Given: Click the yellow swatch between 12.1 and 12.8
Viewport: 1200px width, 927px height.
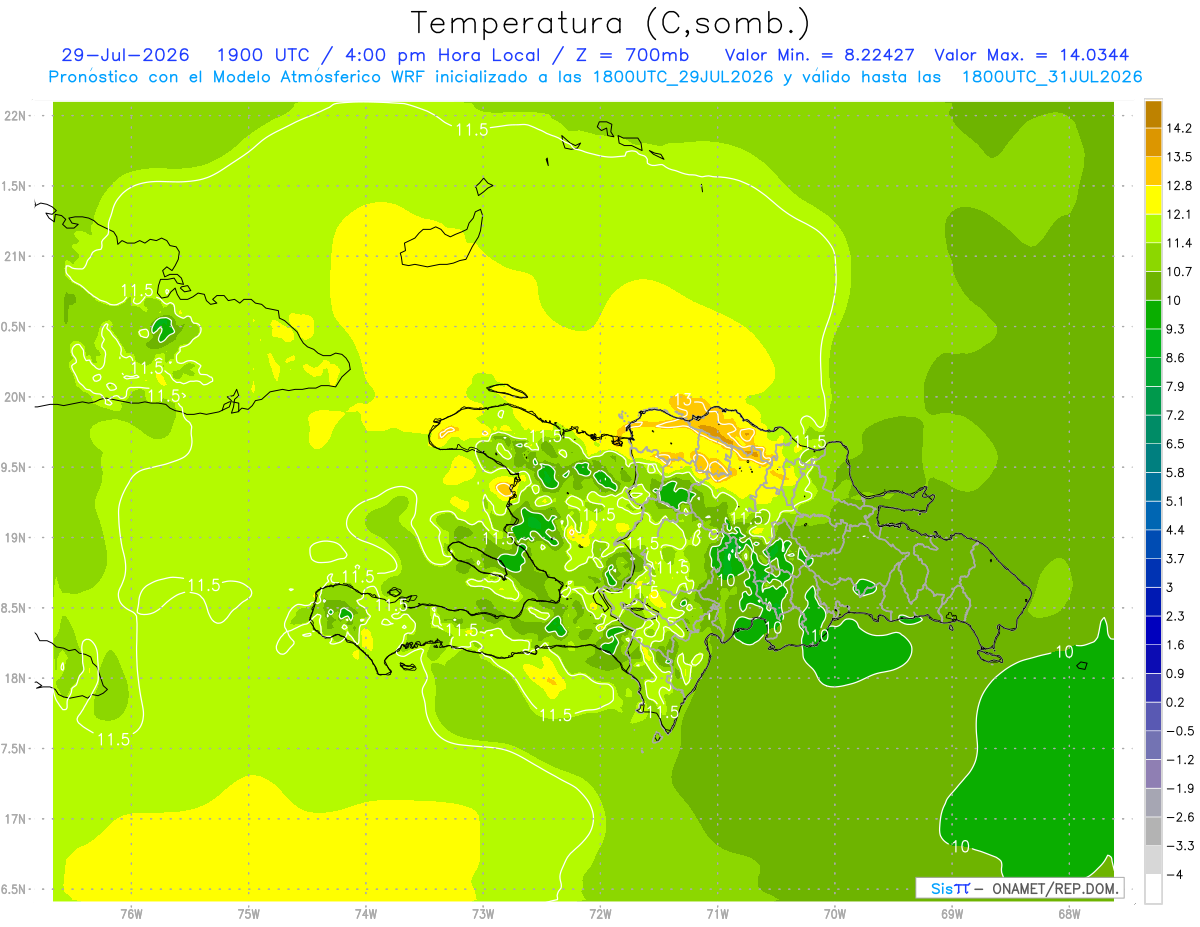Looking at the screenshot, I should pyautogui.click(x=1153, y=200).
